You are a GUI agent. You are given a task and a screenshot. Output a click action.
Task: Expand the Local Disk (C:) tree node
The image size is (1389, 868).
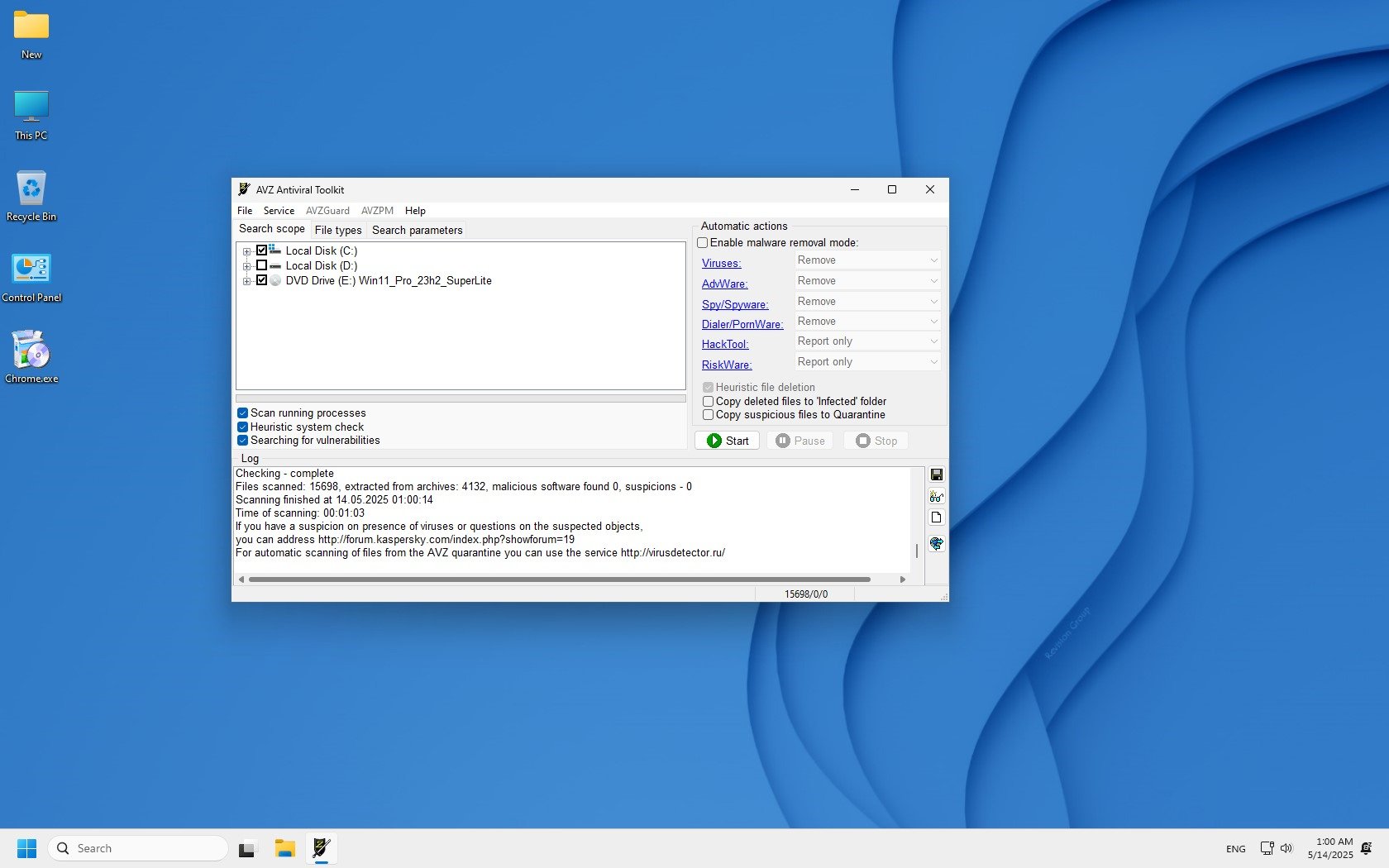(x=246, y=251)
